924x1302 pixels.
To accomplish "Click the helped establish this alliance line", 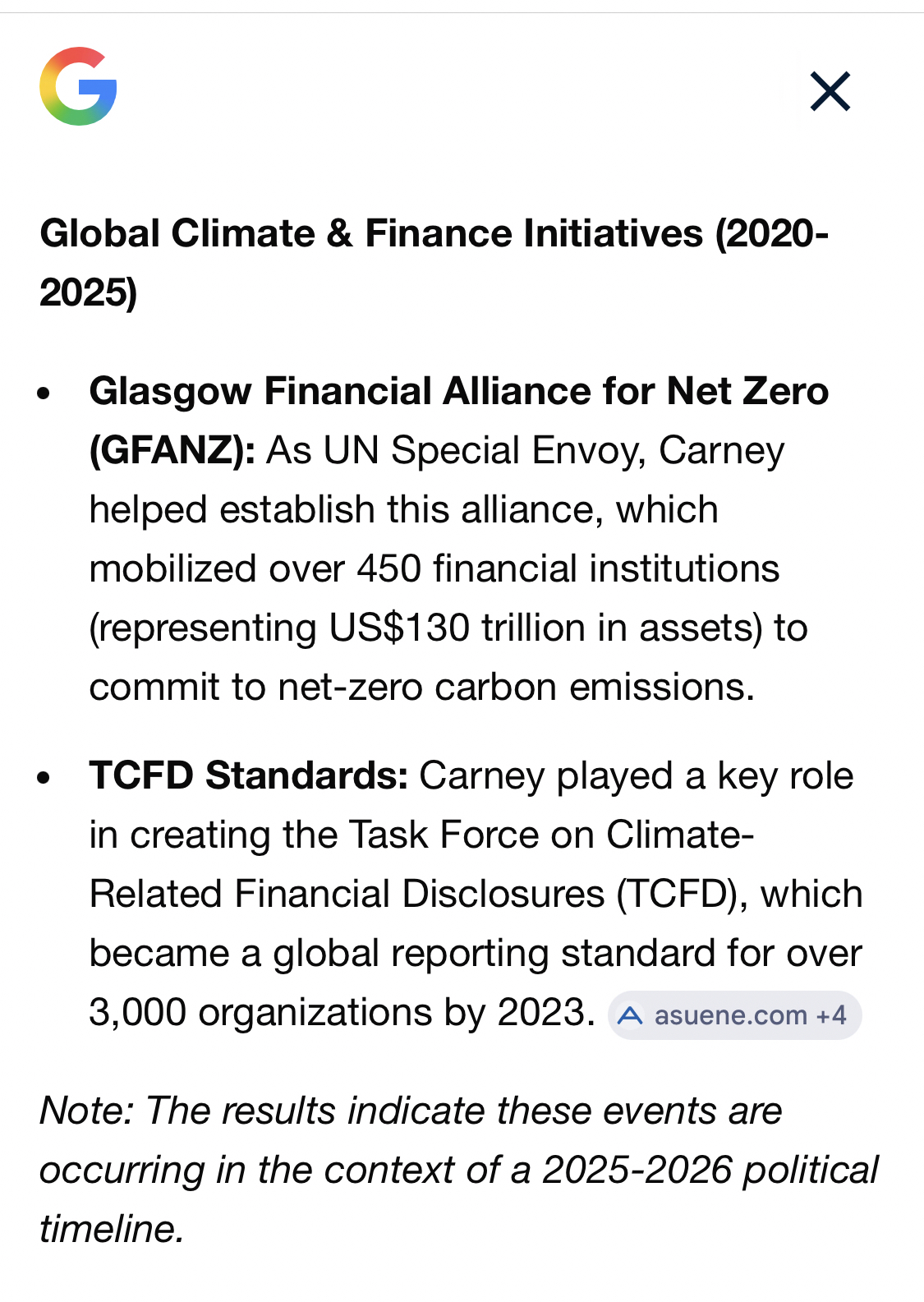I will [x=403, y=509].
